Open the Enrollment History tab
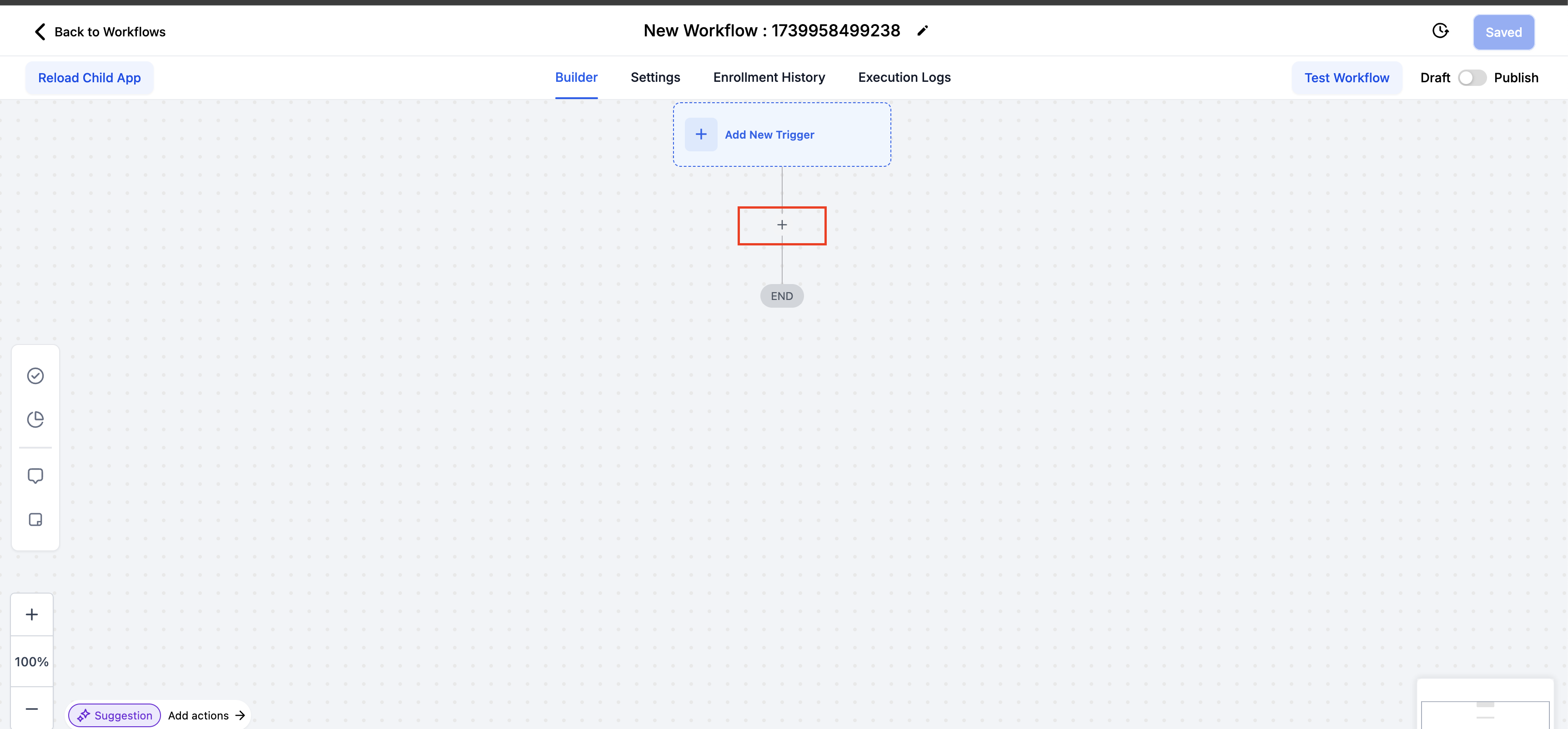Screen dimensions: 1568x729 [769, 77]
